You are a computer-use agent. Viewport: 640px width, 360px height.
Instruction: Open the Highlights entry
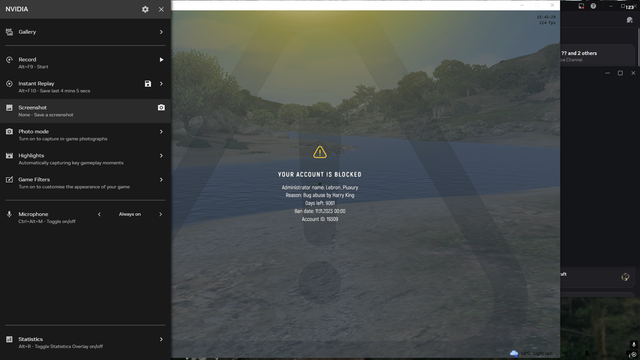coord(85,159)
